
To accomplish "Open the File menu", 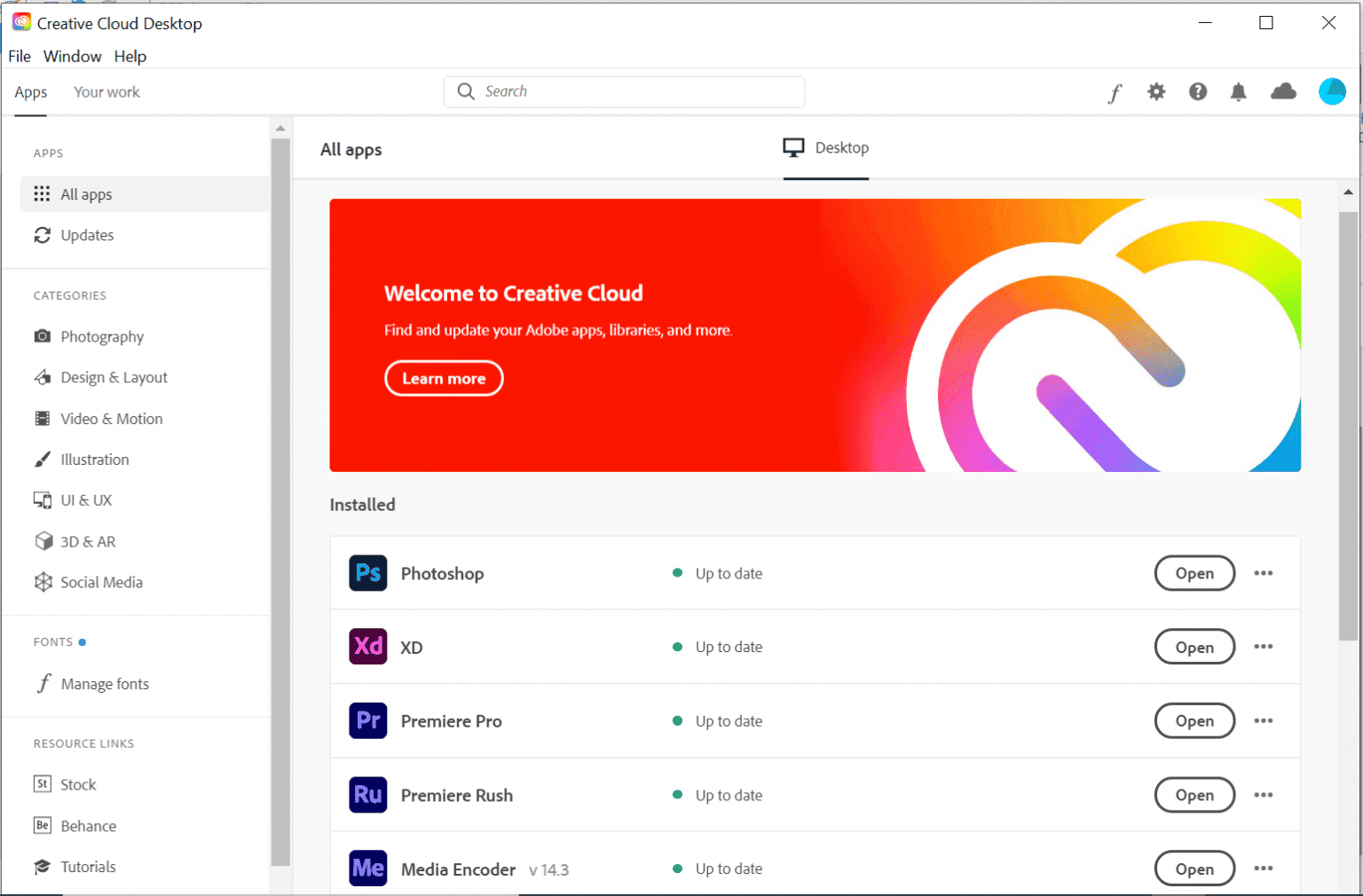I will [20, 56].
